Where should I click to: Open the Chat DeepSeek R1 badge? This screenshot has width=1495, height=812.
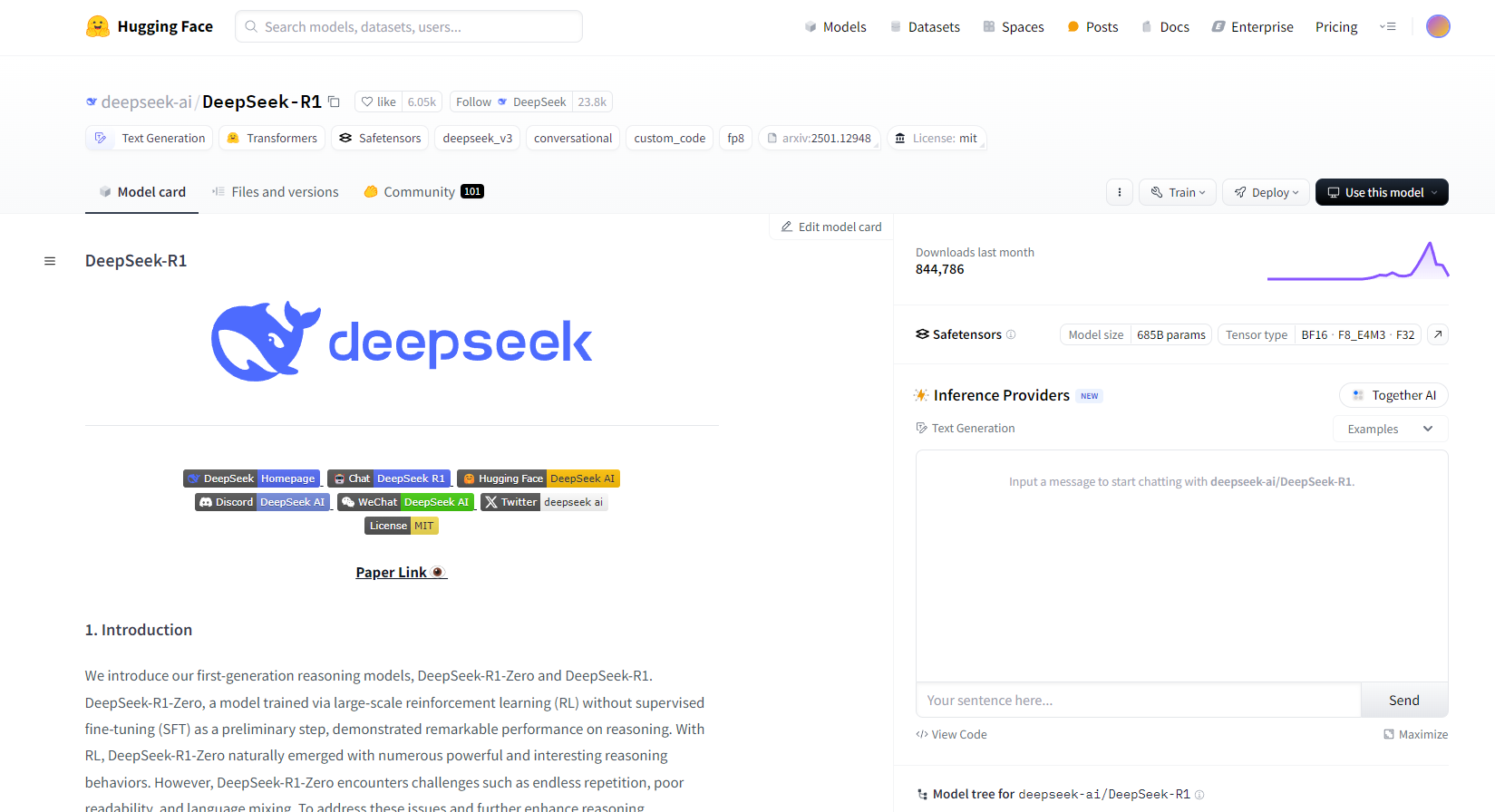tap(389, 478)
